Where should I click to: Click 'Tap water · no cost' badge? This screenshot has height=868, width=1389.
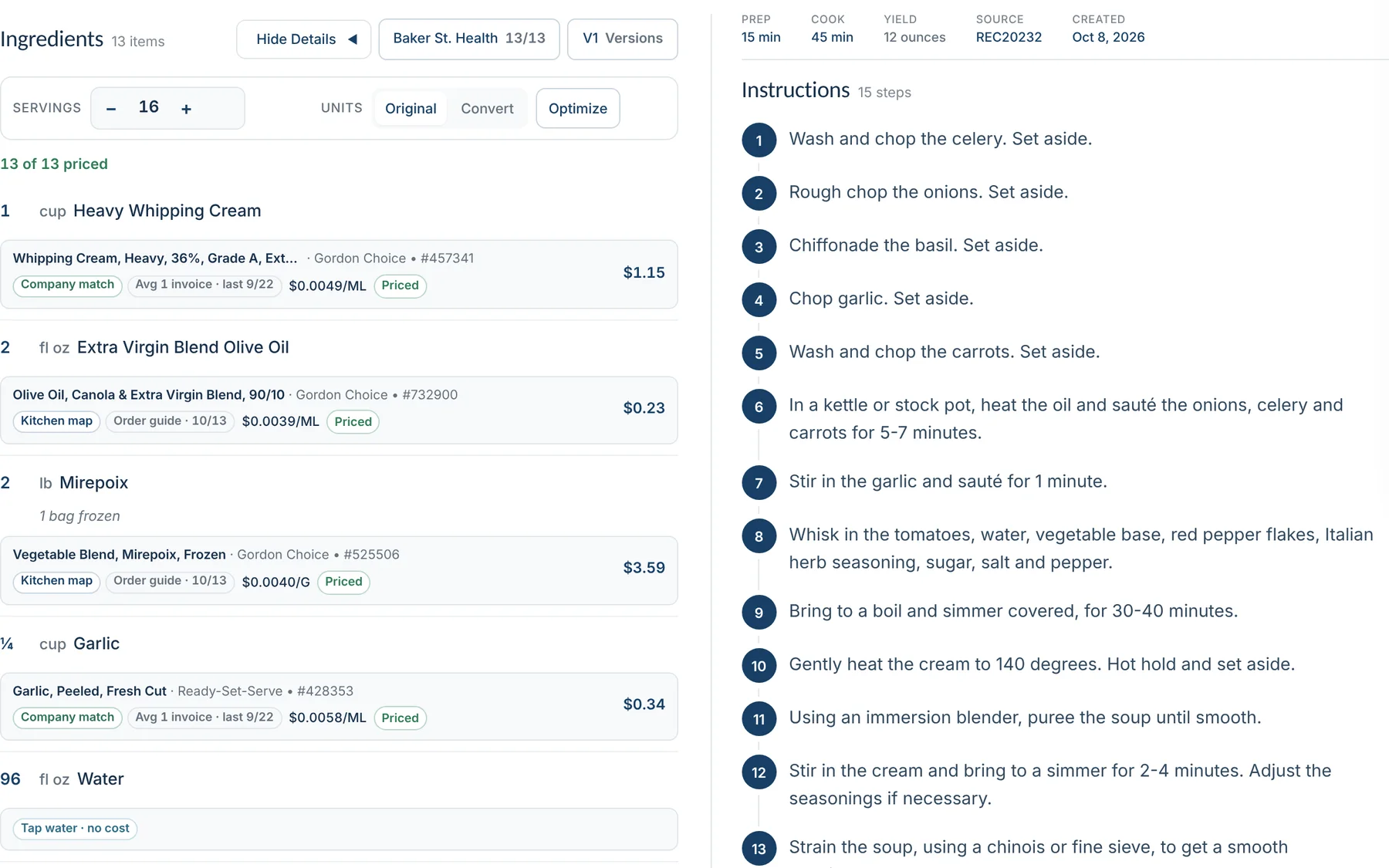pos(75,829)
